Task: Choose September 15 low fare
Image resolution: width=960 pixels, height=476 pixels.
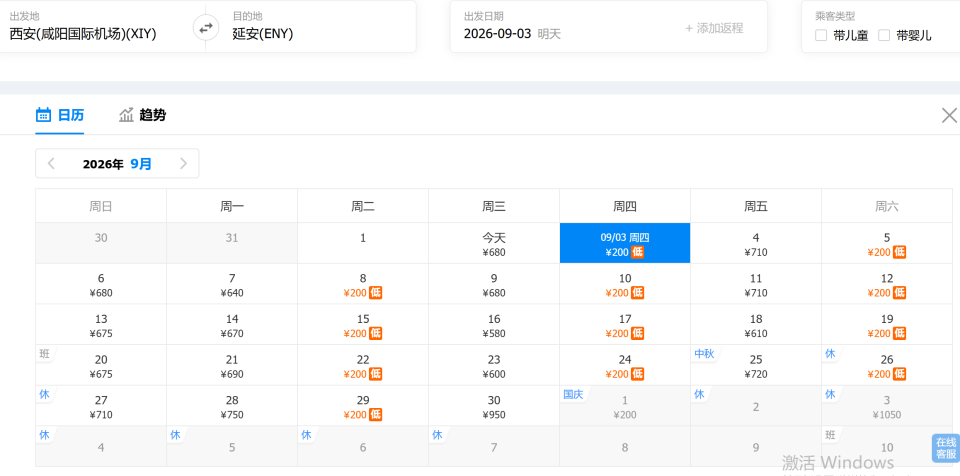Action: tap(363, 325)
